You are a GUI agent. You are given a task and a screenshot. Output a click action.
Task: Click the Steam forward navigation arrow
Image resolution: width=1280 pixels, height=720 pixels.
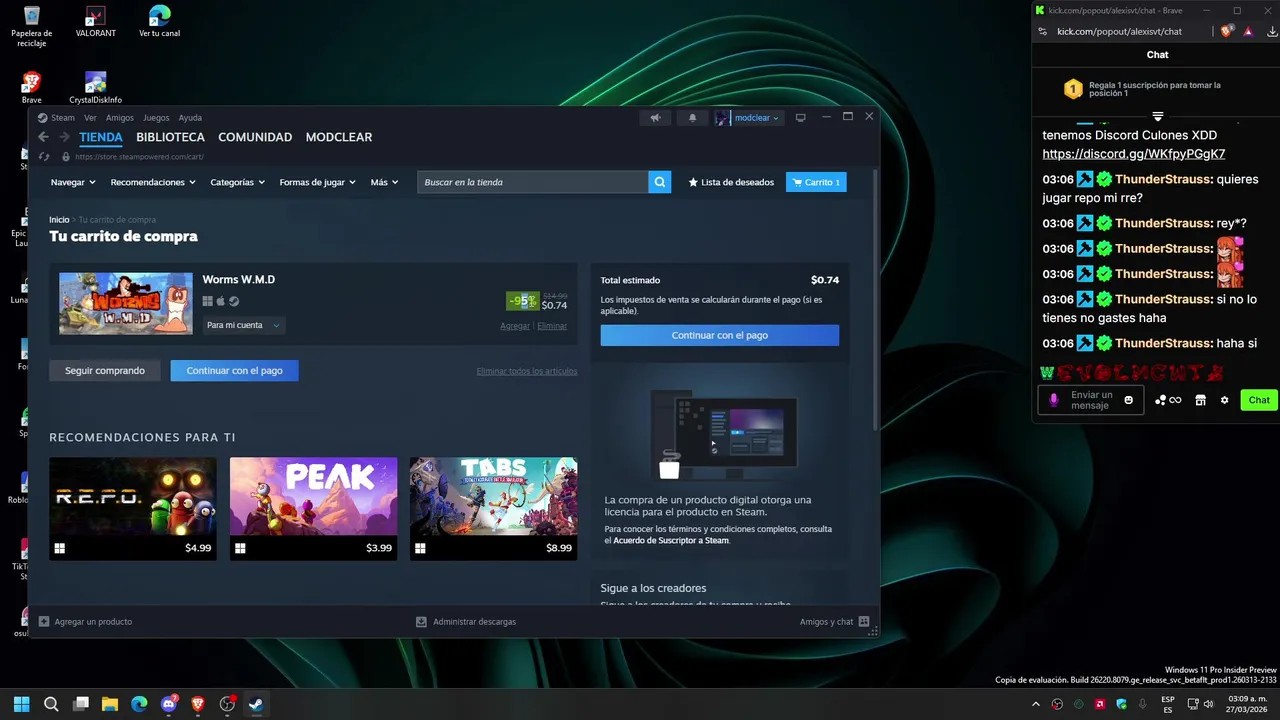(x=64, y=137)
